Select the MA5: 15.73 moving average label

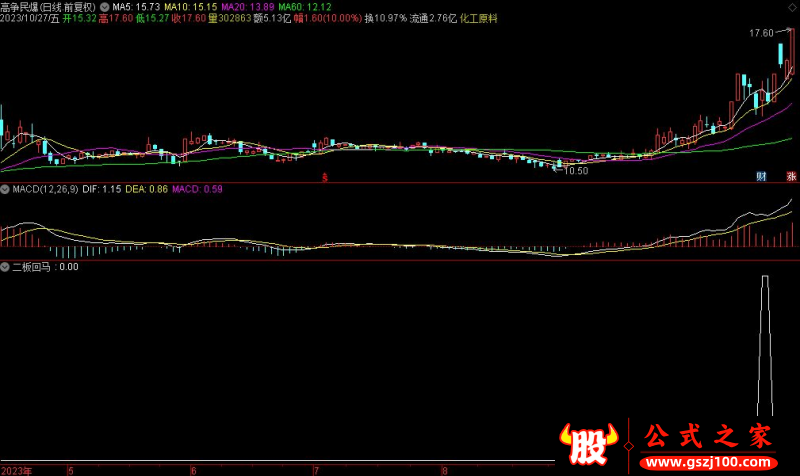pos(136,7)
